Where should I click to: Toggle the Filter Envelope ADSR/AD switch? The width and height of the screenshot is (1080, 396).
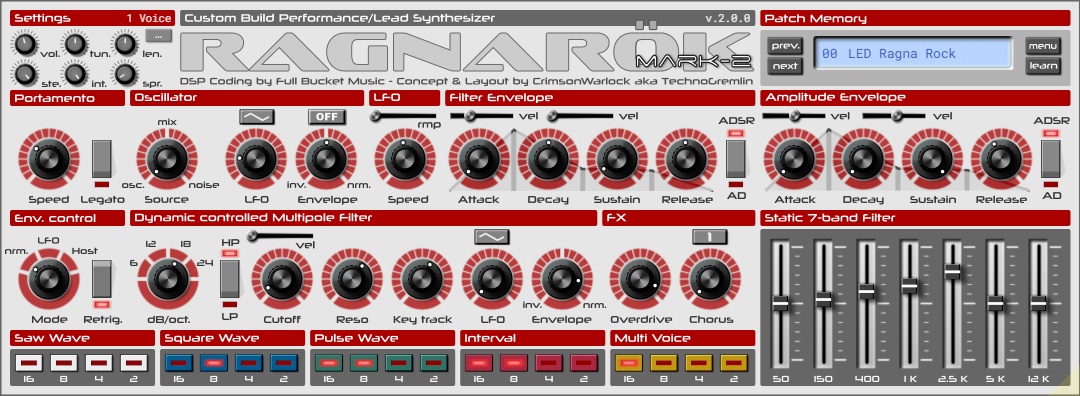coord(736,158)
